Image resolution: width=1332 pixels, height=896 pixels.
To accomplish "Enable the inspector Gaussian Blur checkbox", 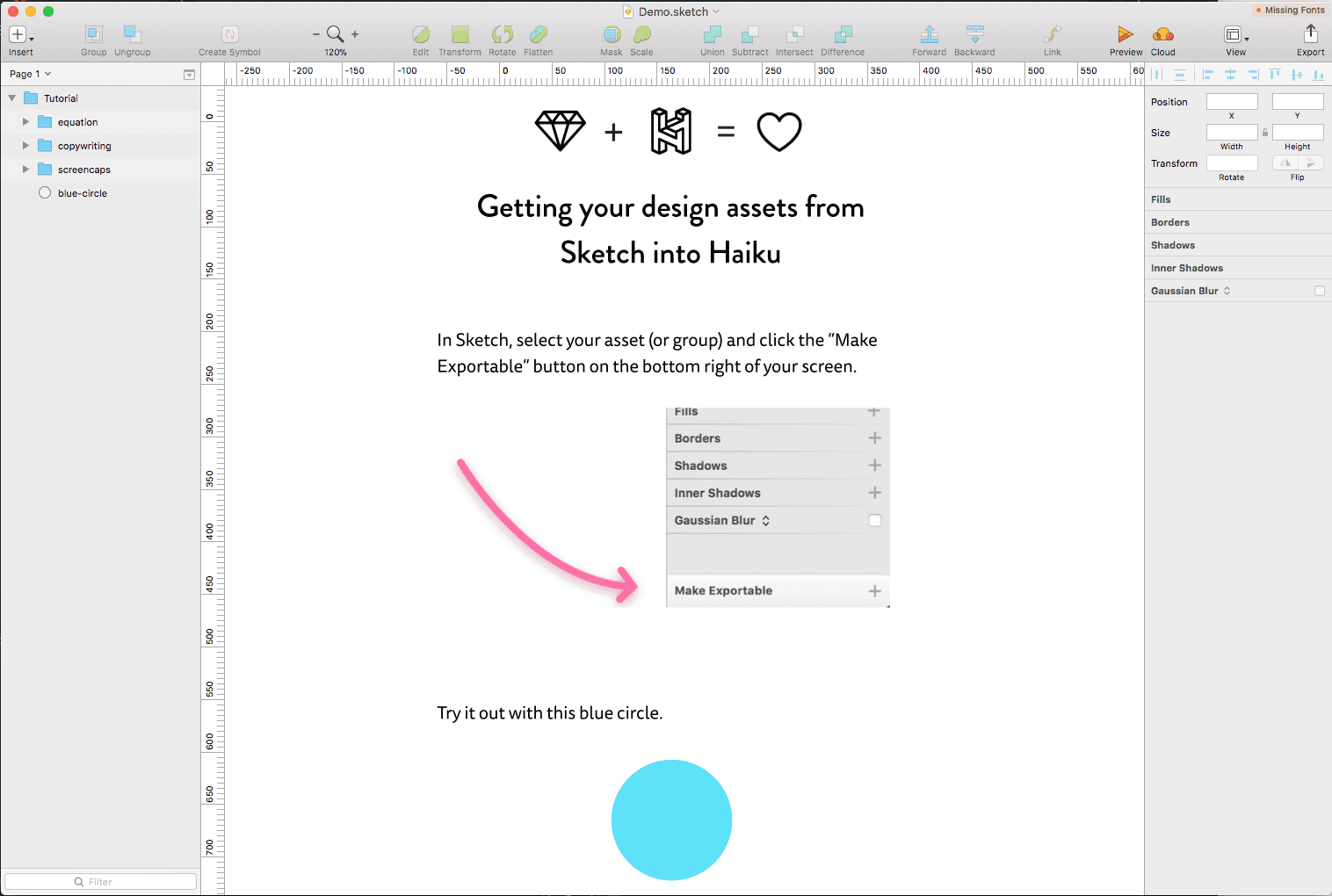I will [1319, 291].
